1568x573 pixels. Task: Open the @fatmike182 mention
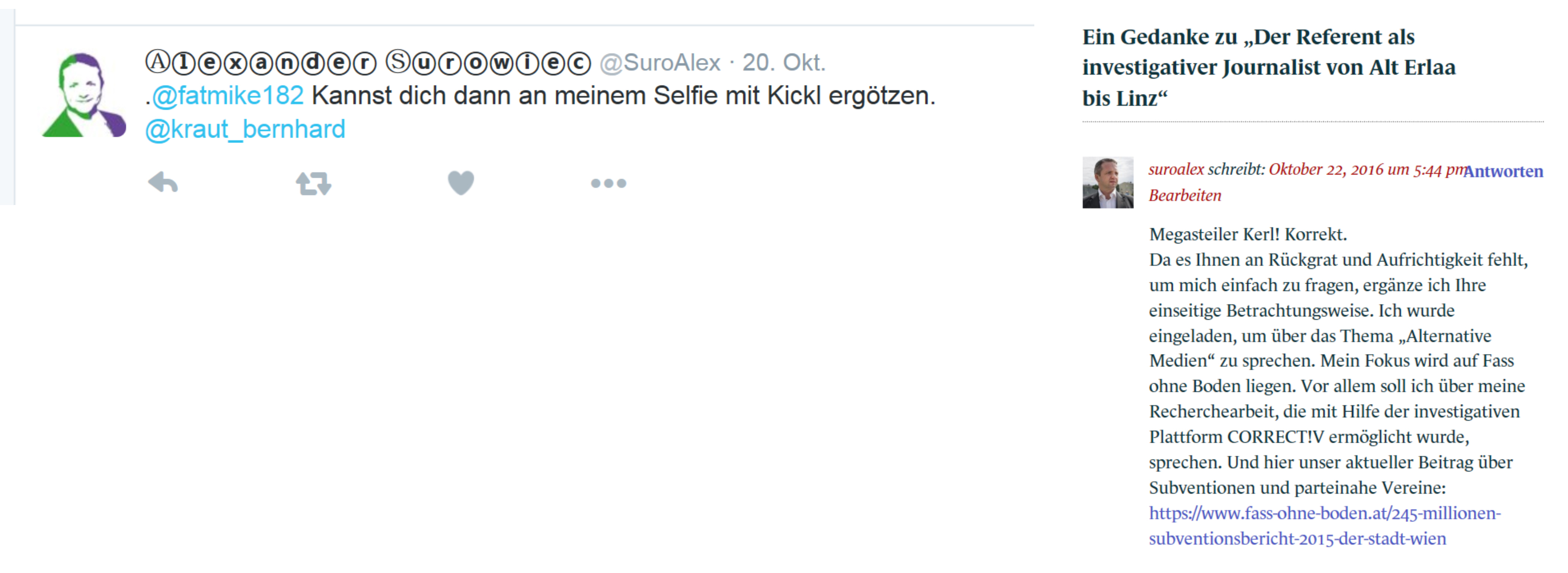coord(228,96)
